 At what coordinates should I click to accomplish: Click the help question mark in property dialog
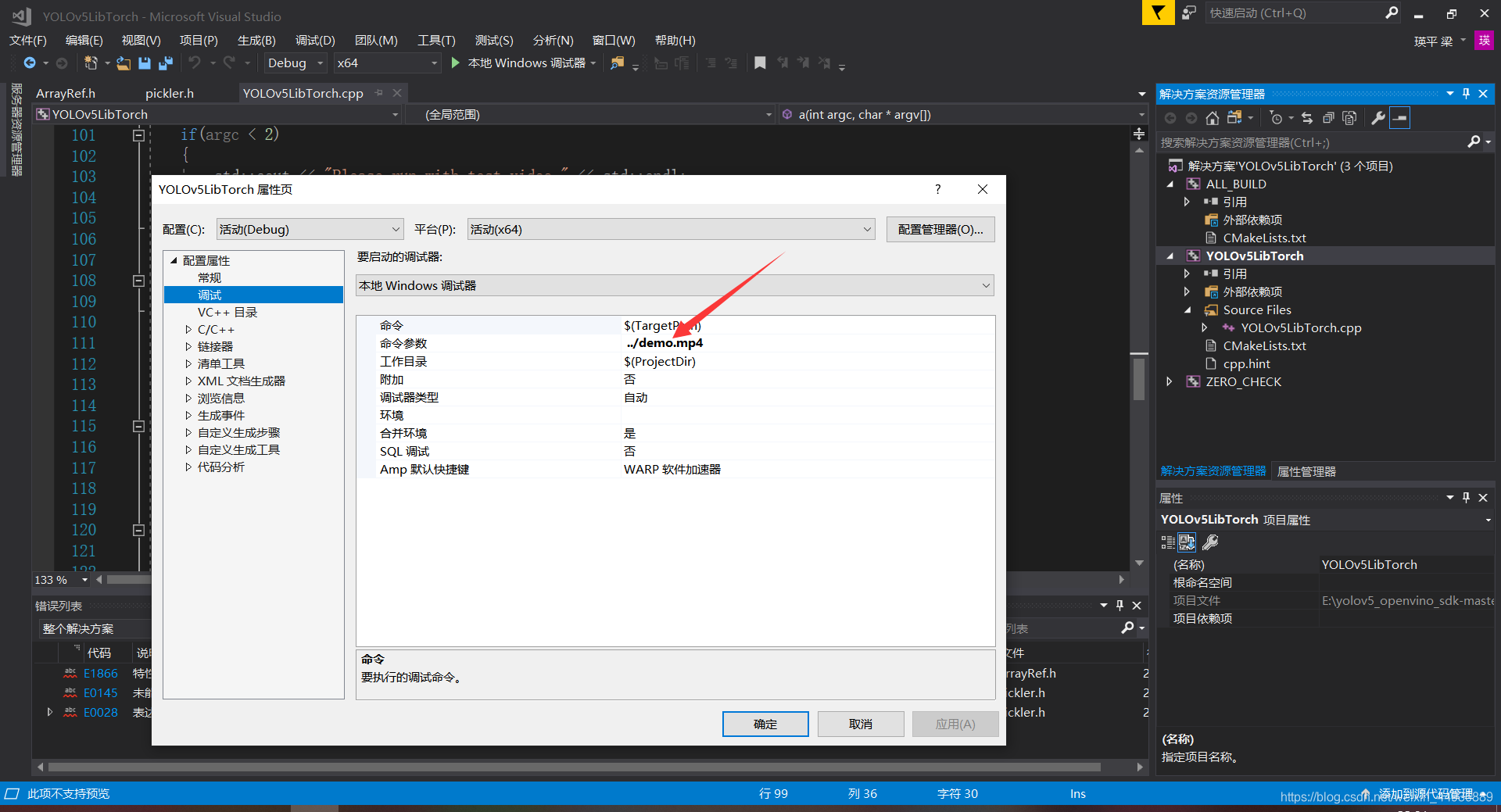(x=937, y=189)
